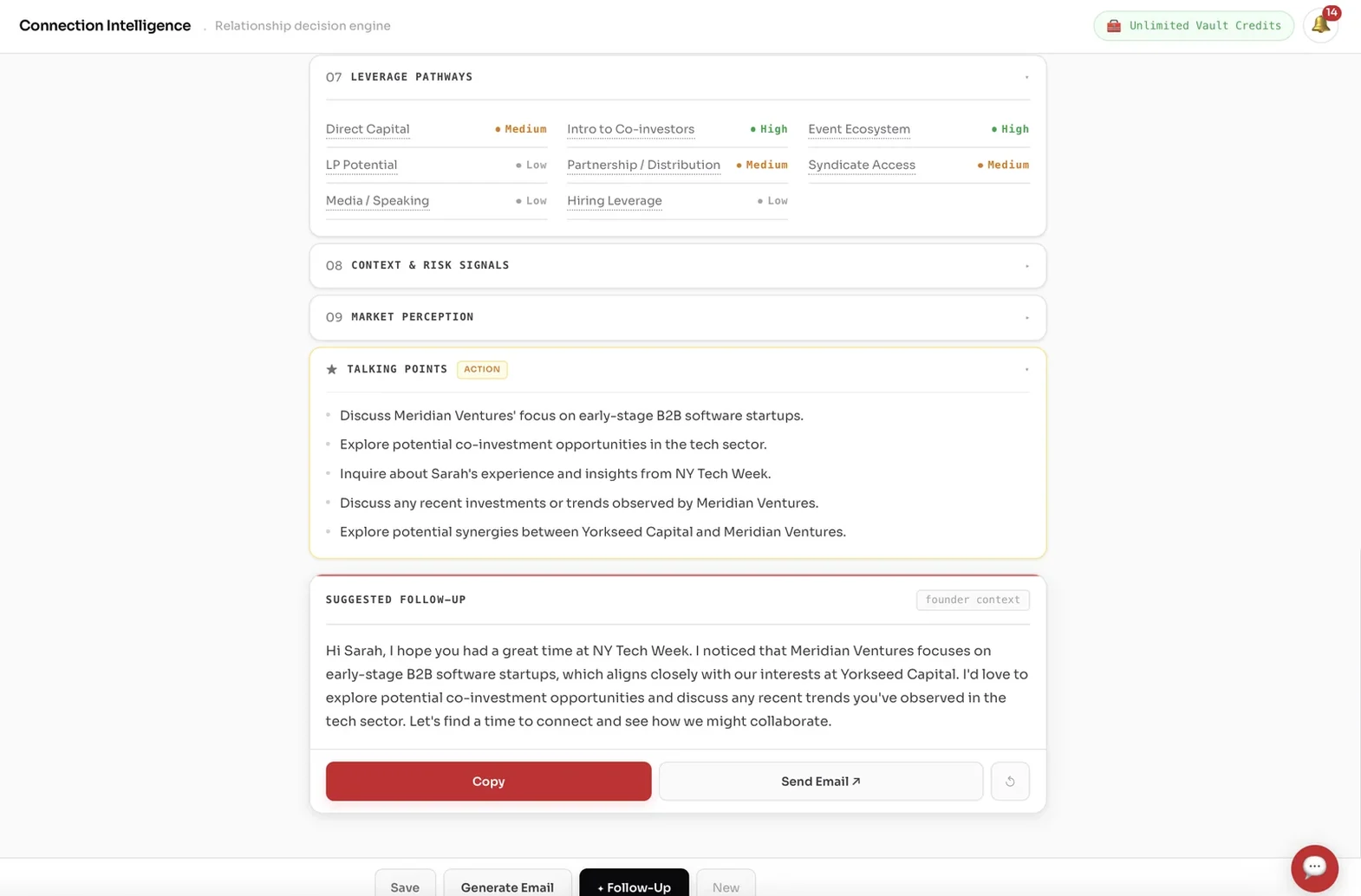Click the Relationship decision engine subtitle

point(303,26)
